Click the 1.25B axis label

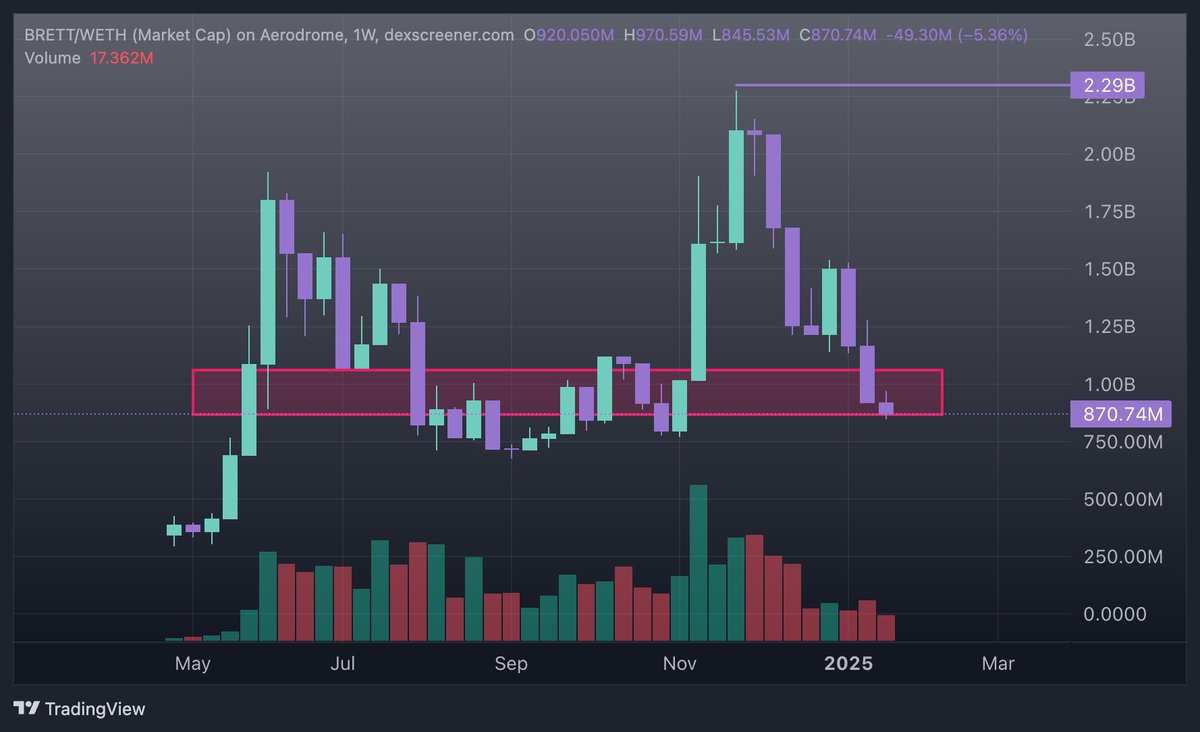(1109, 327)
